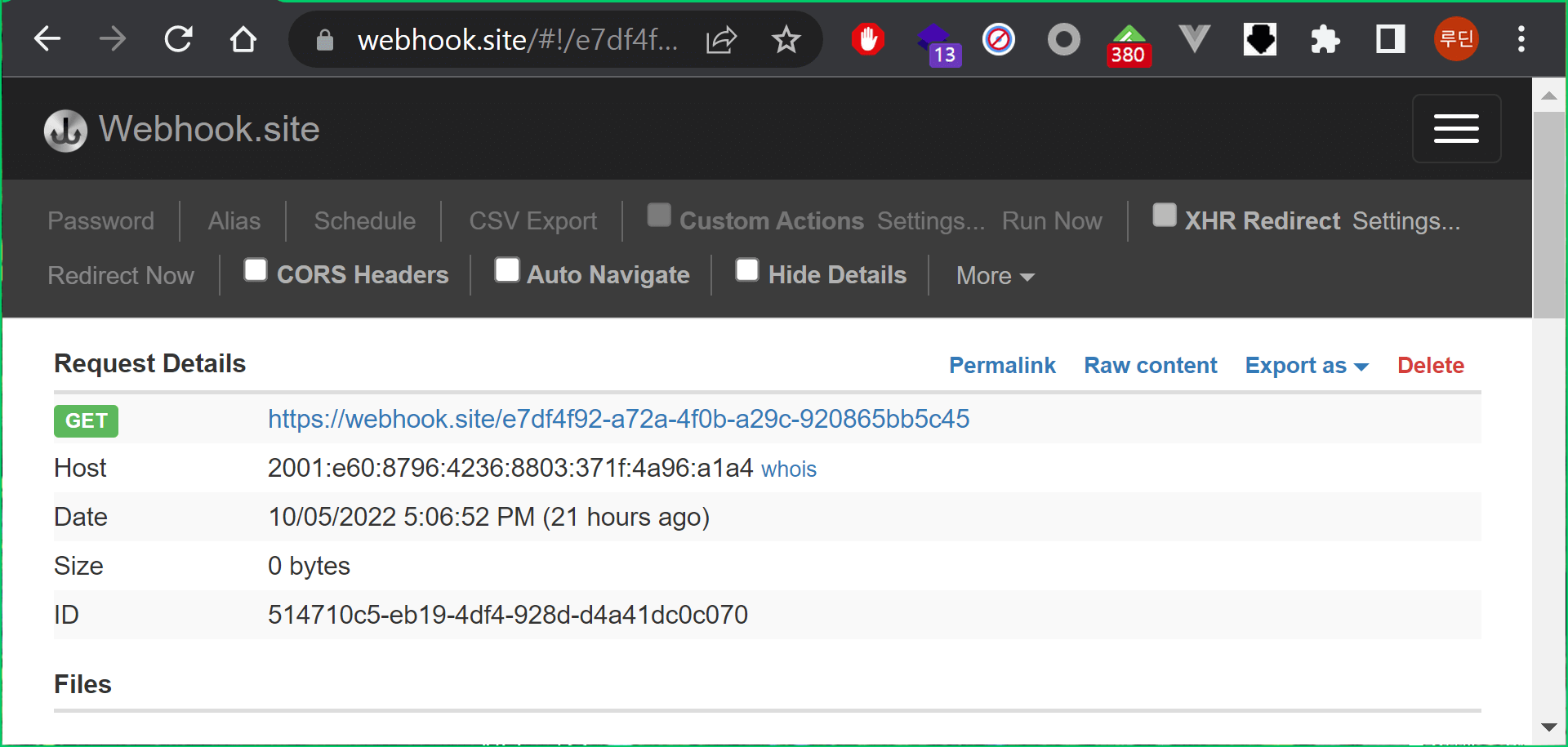Click Redirect Now
This screenshot has height=747, width=1568.
tap(121, 275)
